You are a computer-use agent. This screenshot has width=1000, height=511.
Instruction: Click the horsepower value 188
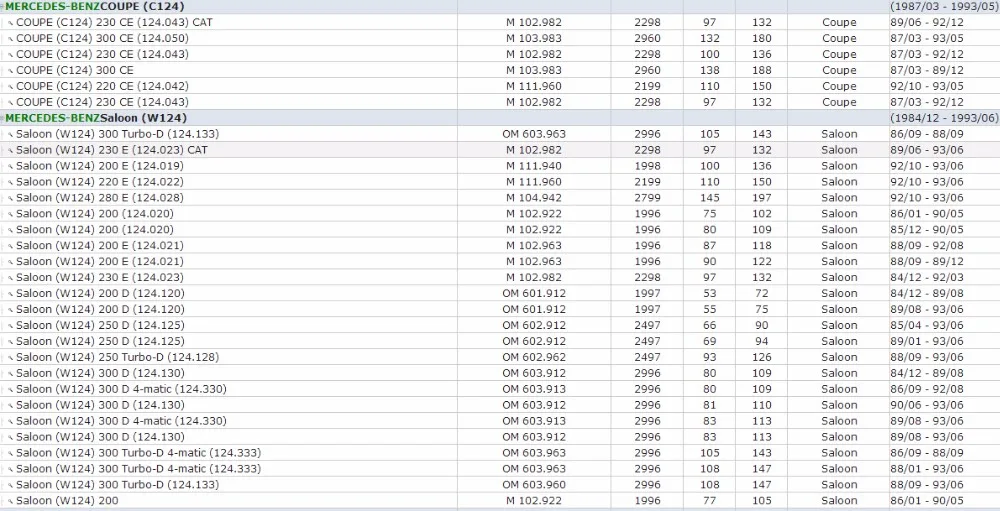coord(761,70)
